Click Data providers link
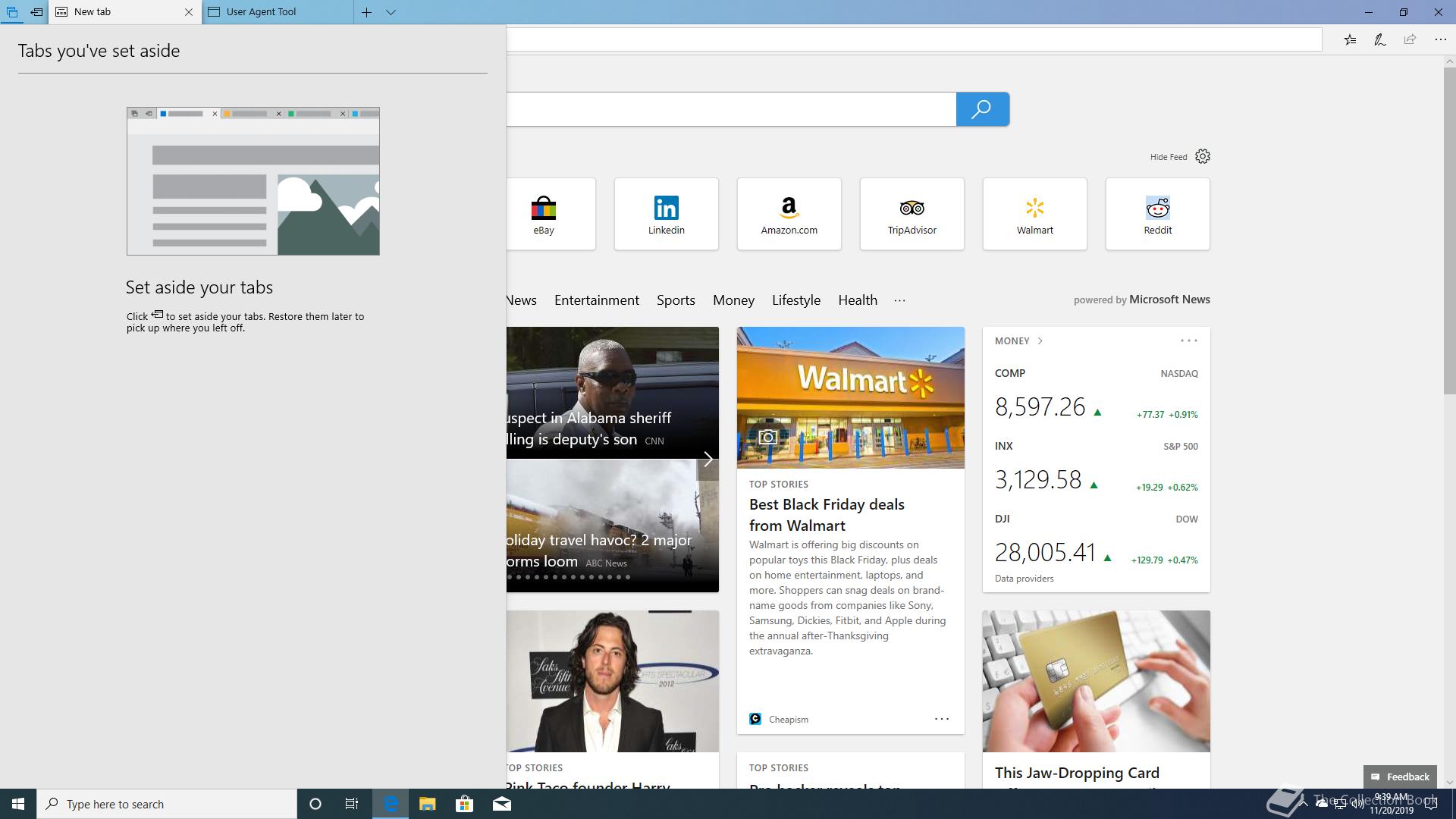The image size is (1456, 819). [x=1024, y=579]
